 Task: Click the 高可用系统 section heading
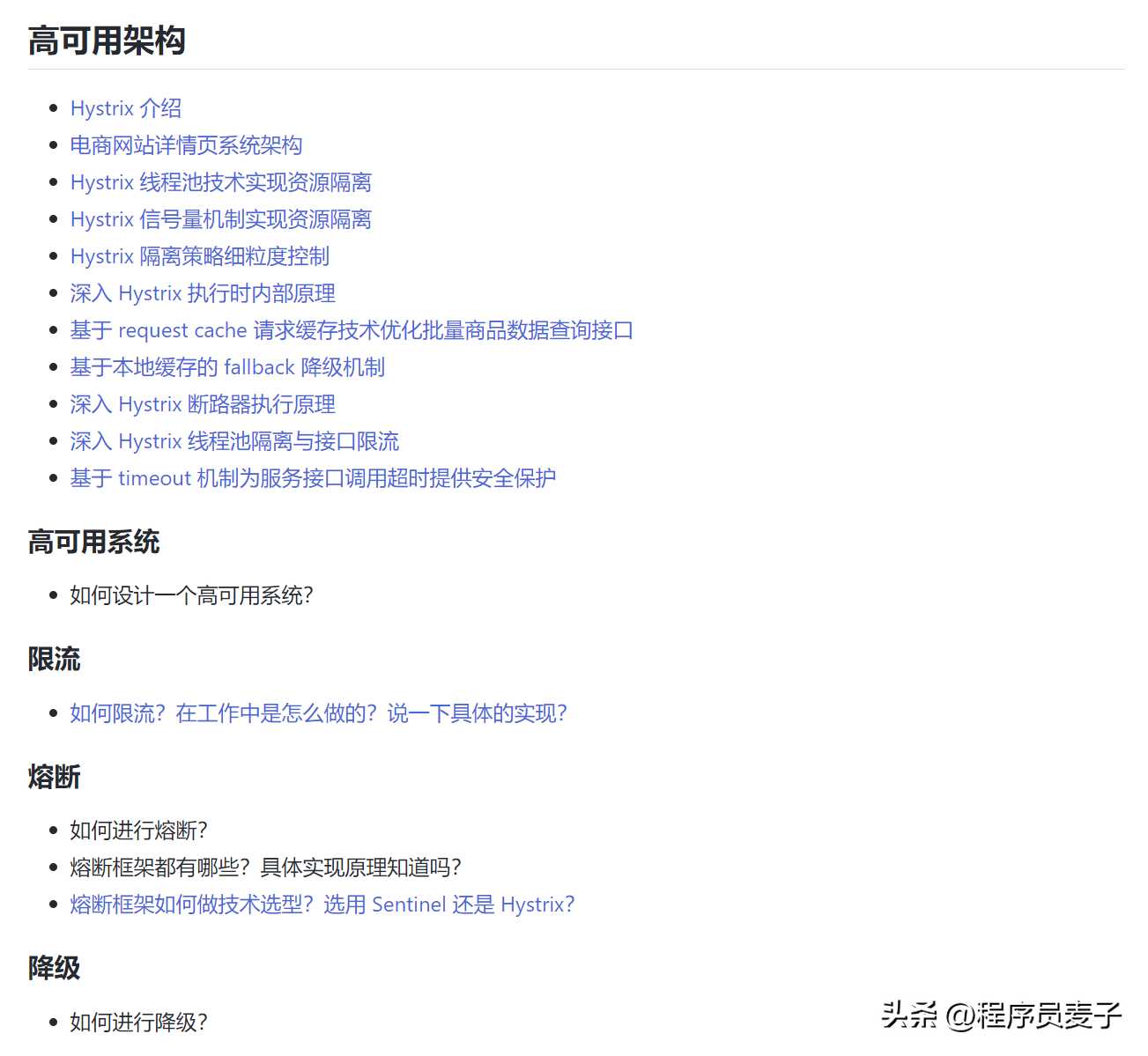(x=94, y=542)
